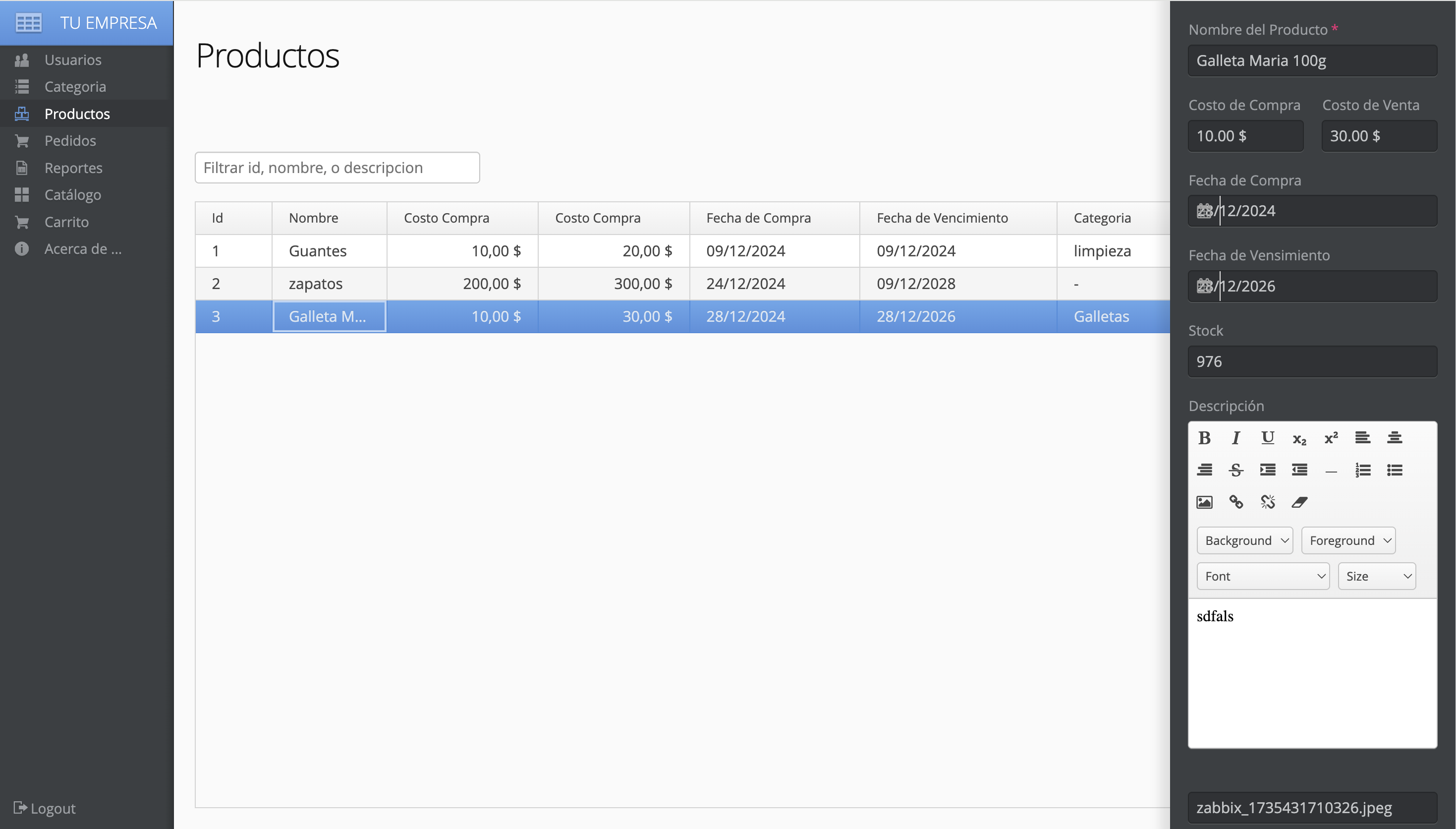The height and width of the screenshot is (829, 1456).
Task: Click the Galletas category cell
Action: tap(1114, 316)
